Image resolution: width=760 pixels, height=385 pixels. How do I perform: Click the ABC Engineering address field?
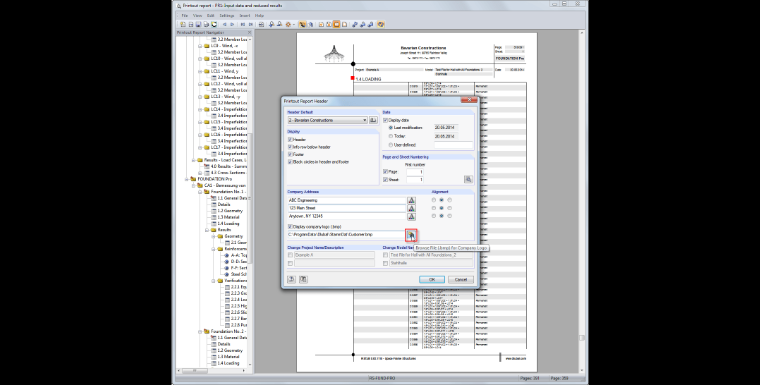347,200
